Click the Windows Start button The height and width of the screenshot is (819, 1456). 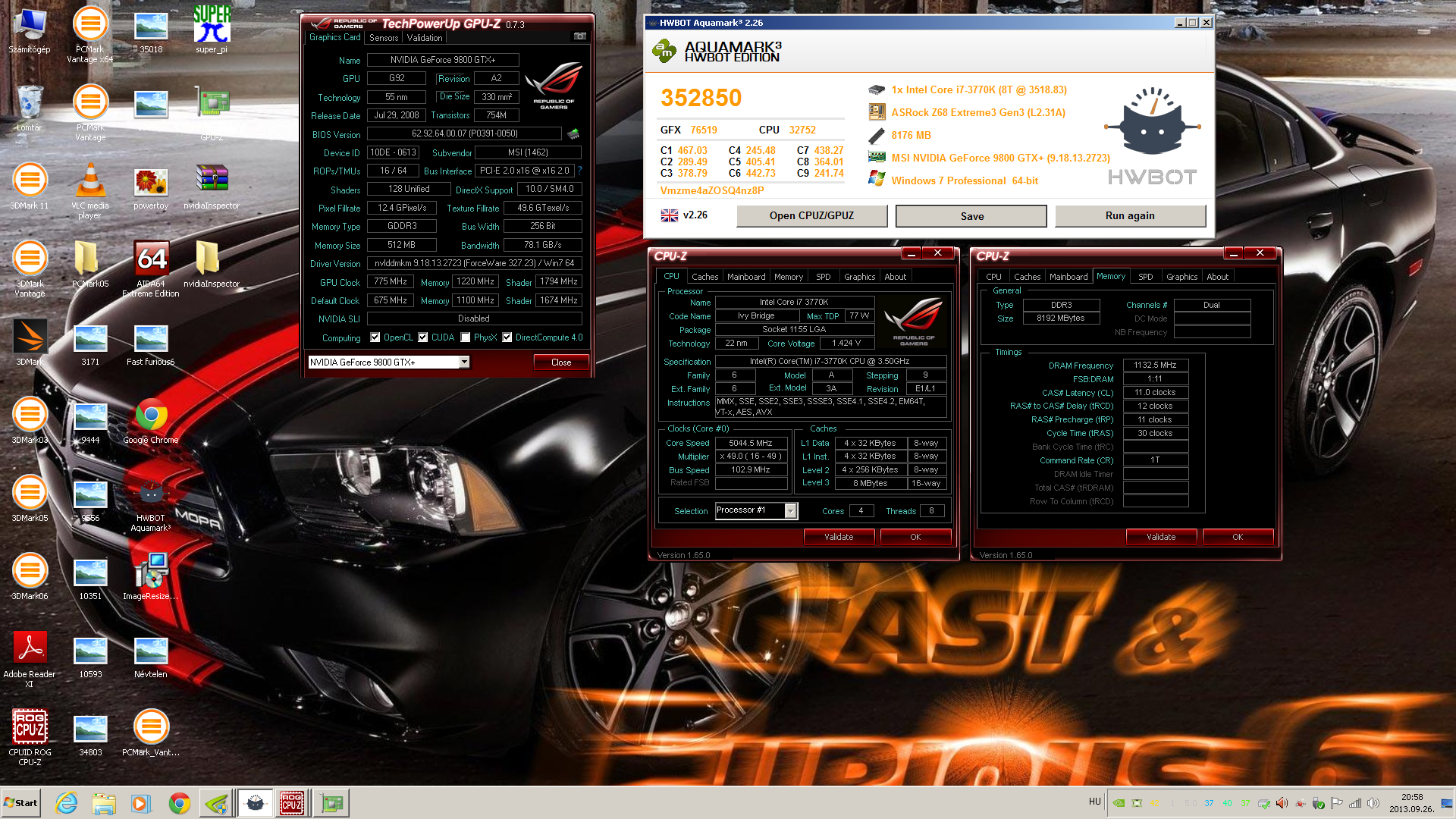pyautogui.click(x=20, y=803)
